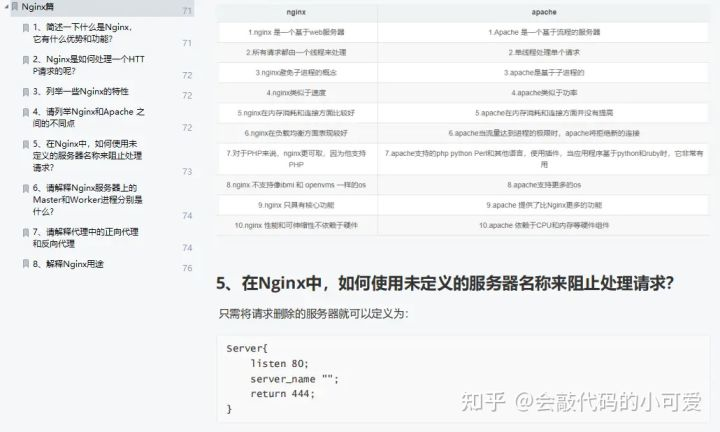
Task: Click cell 7.对于PHP来说，nginx更可取
Action: 296,159
